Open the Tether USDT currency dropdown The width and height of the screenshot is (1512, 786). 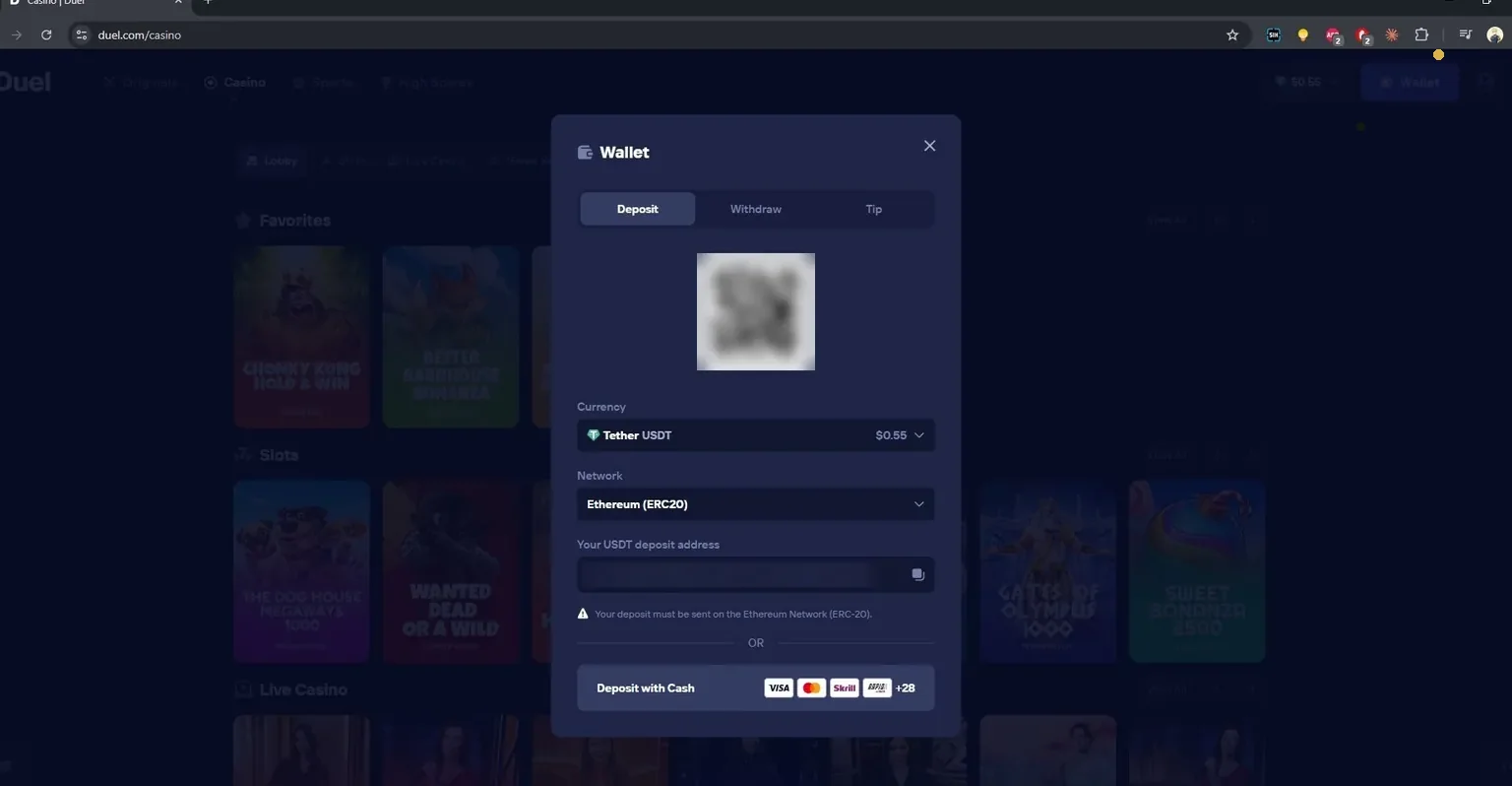tap(756, 435)
